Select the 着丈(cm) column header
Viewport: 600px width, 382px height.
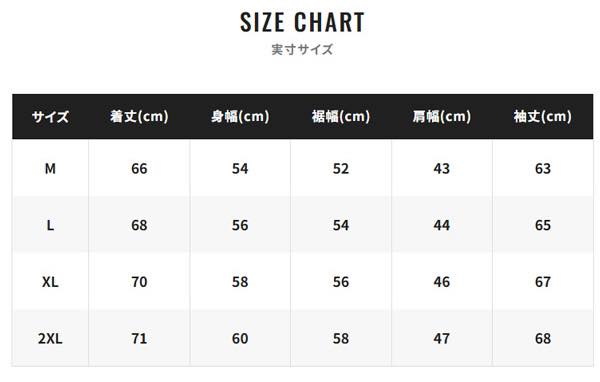(x=139, y=116)
